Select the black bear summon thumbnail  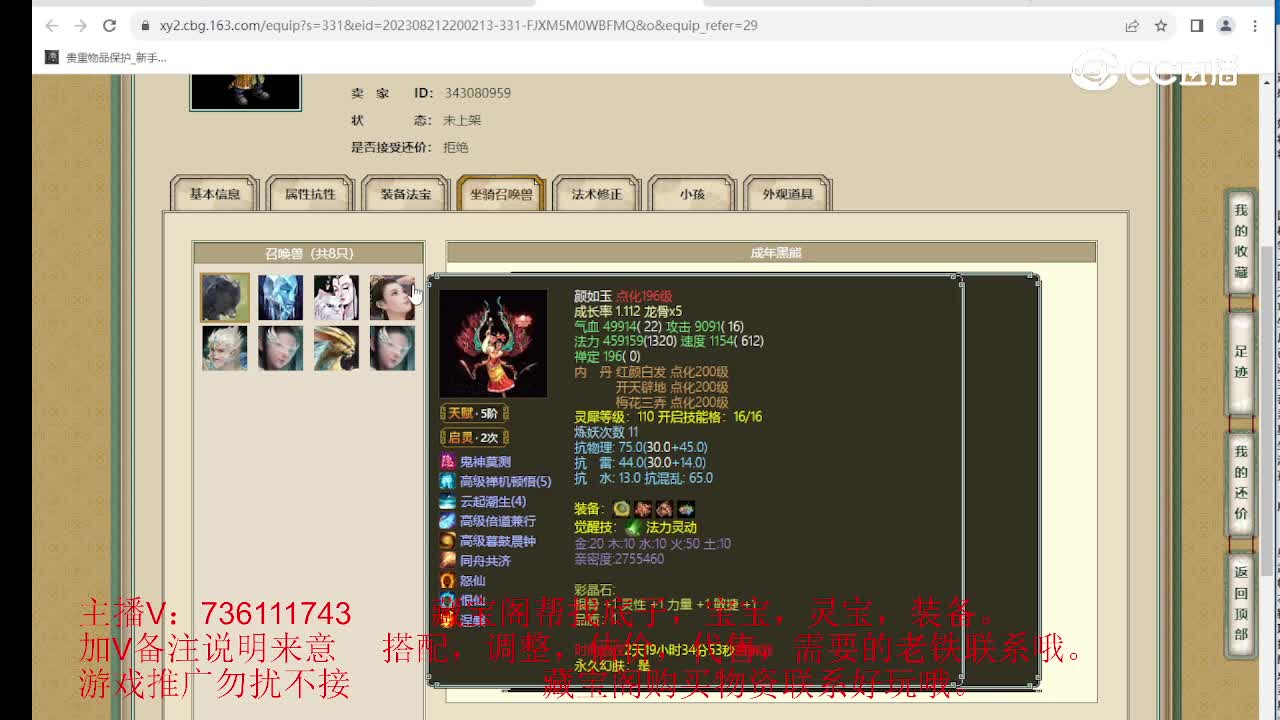coord(225,297)
